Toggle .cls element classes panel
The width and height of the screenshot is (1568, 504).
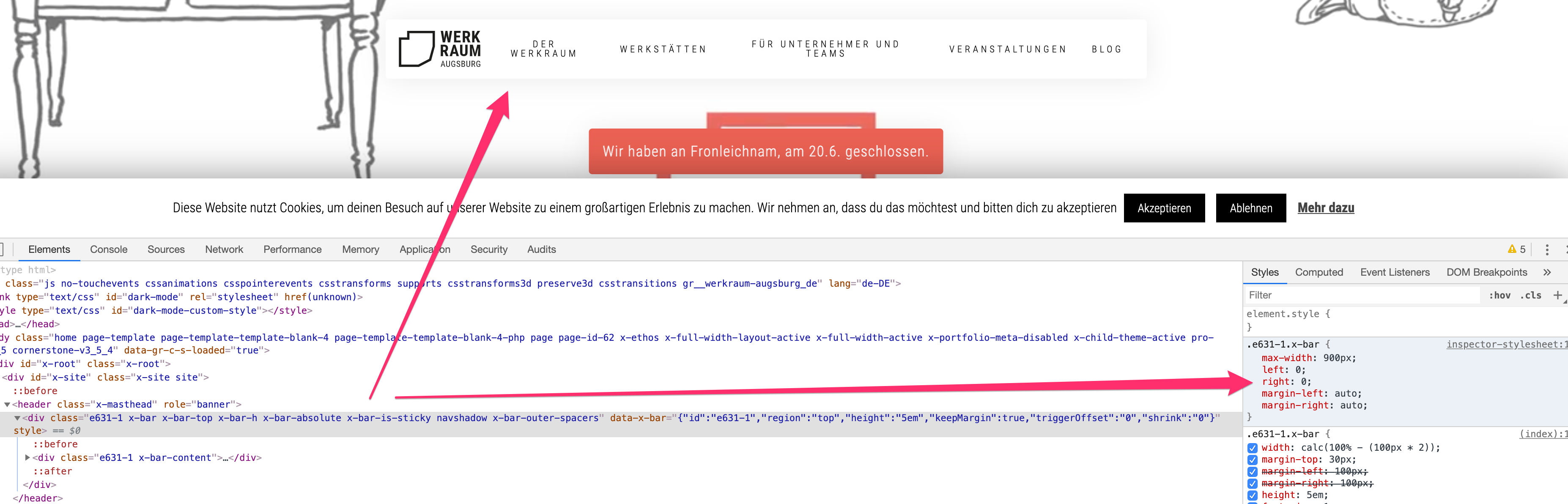tap(1530, 295)
